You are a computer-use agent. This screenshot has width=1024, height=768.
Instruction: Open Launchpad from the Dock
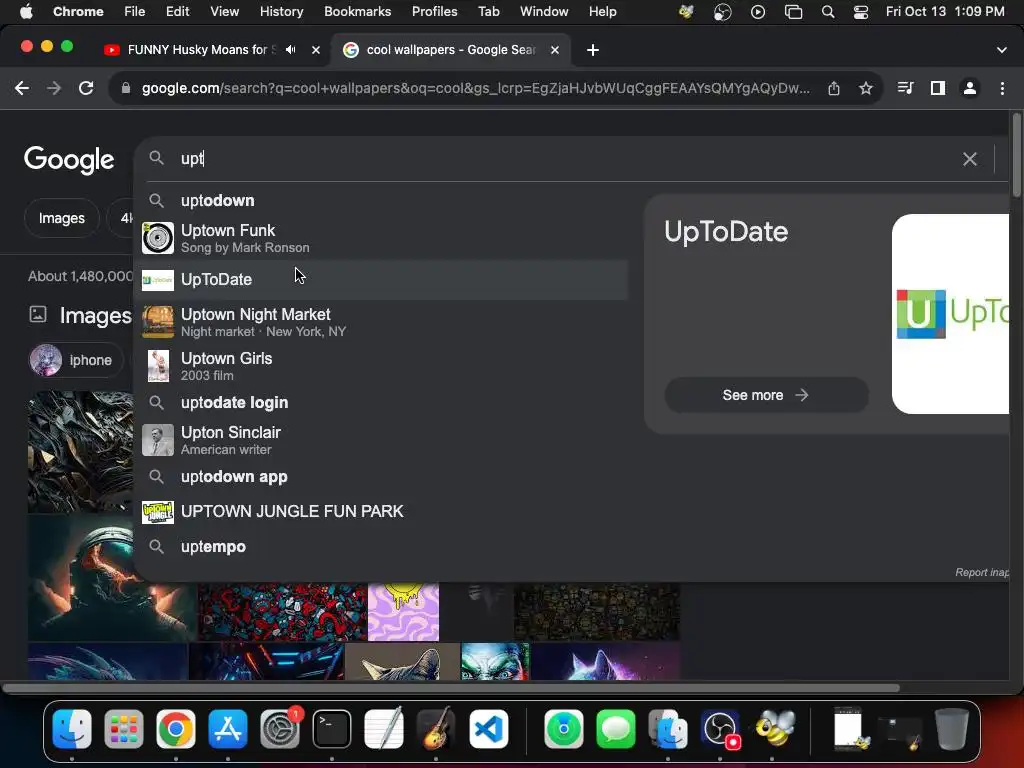pyautogui.click(x=123, y=728)
